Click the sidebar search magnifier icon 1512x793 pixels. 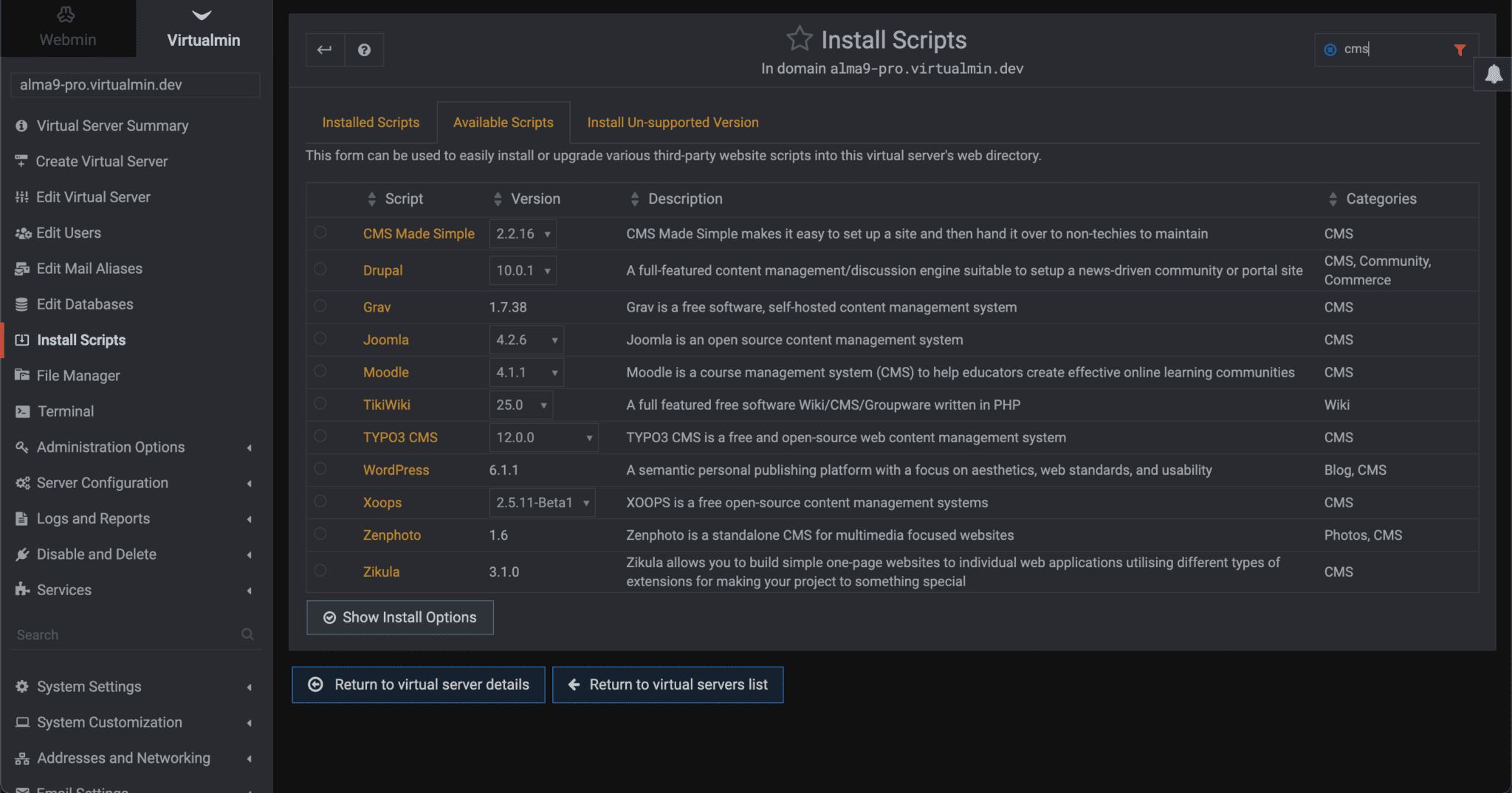247,634
